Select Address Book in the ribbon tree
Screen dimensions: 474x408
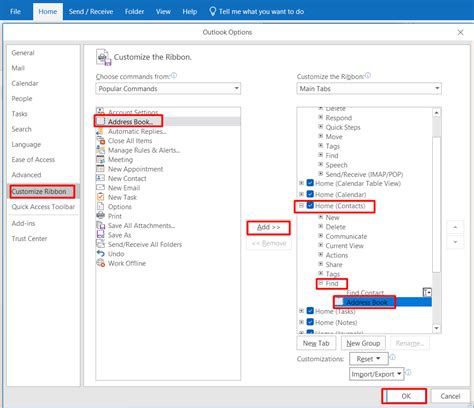[367, 302]
